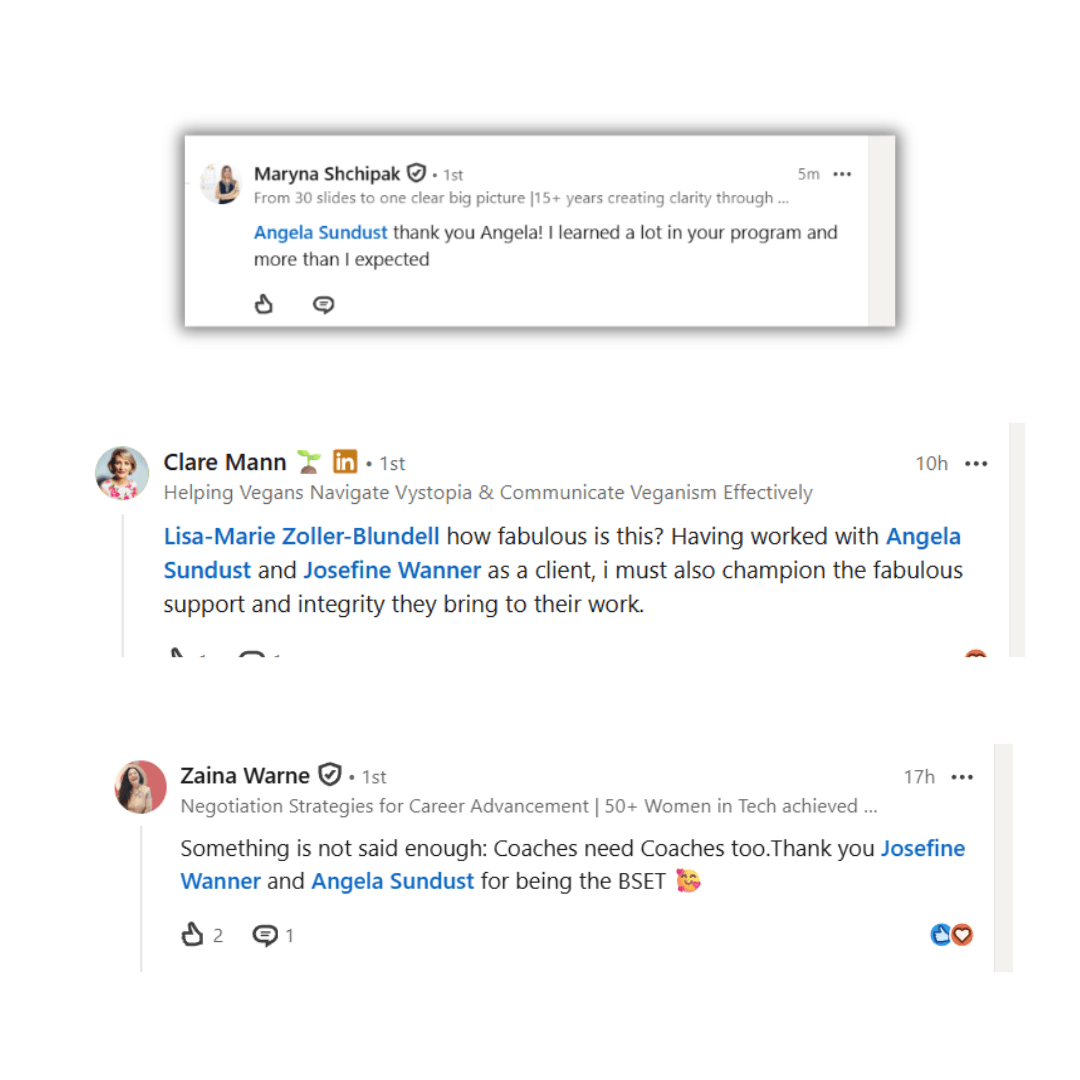Reply to Zaina Warne's comment
This screenshot has height=1080, width=1080.
point(264,935)
